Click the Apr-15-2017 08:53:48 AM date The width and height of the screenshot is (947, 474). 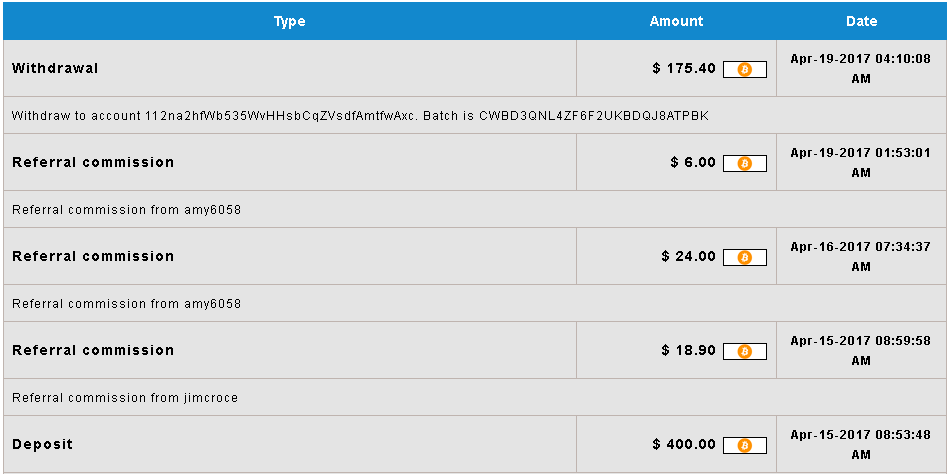tap(861, 444)
